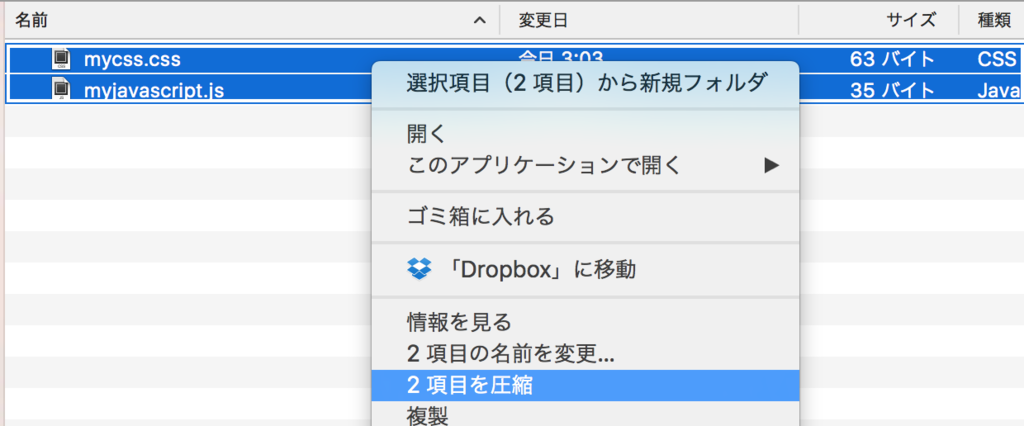Choose 「Dropbox」に移動 menu item
The height and width of the screenshot is (426, 1024).
coord(586,269)
